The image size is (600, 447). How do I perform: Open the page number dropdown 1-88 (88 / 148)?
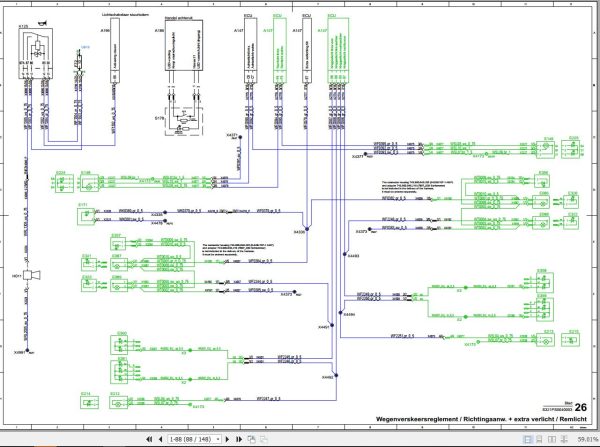click(195, 439)
